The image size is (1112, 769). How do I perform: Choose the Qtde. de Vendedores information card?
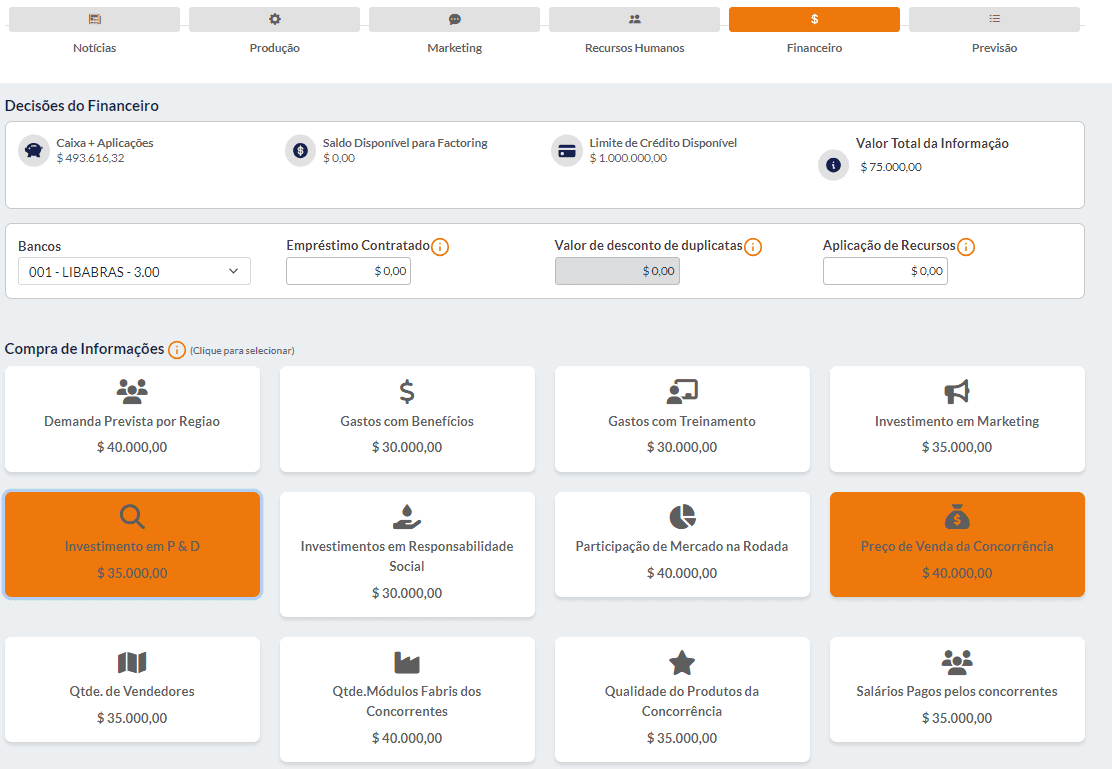(132, 689)
